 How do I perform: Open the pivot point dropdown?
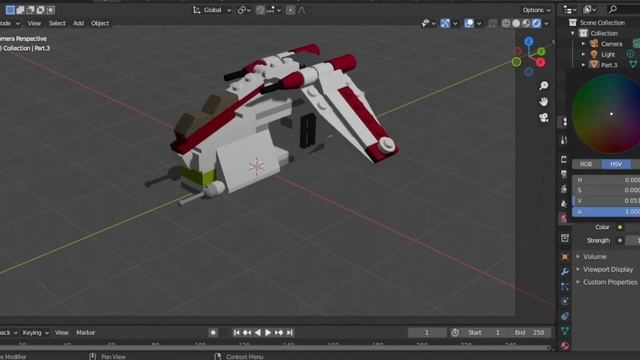244,10
